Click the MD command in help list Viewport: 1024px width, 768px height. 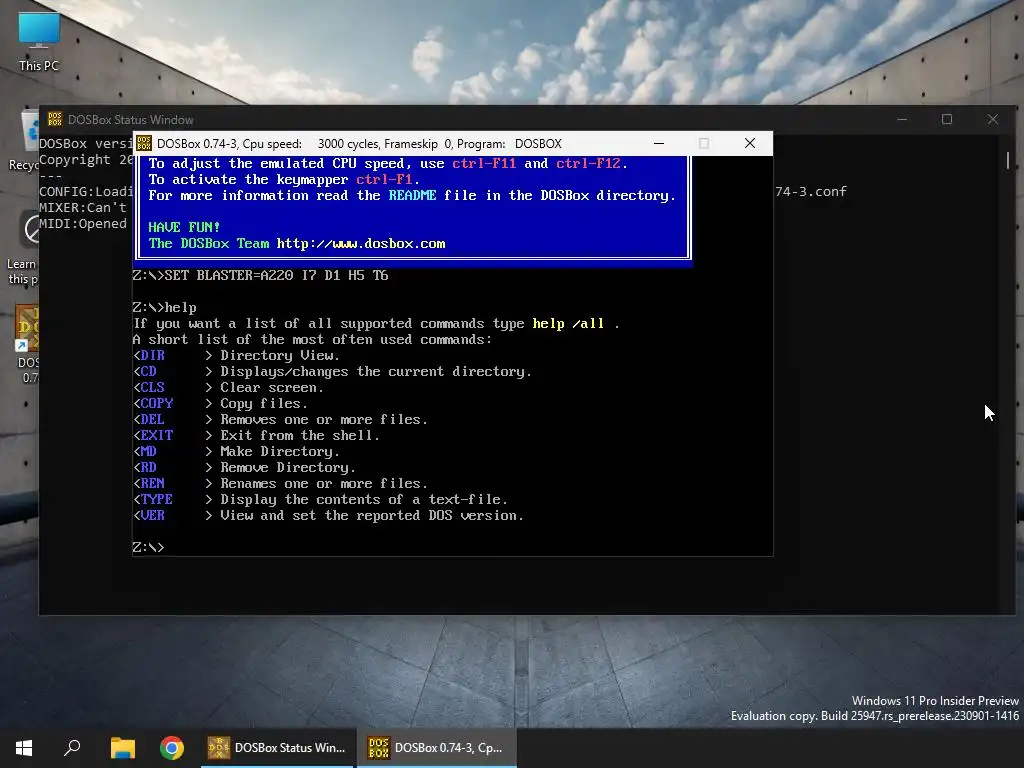[148, 451]
